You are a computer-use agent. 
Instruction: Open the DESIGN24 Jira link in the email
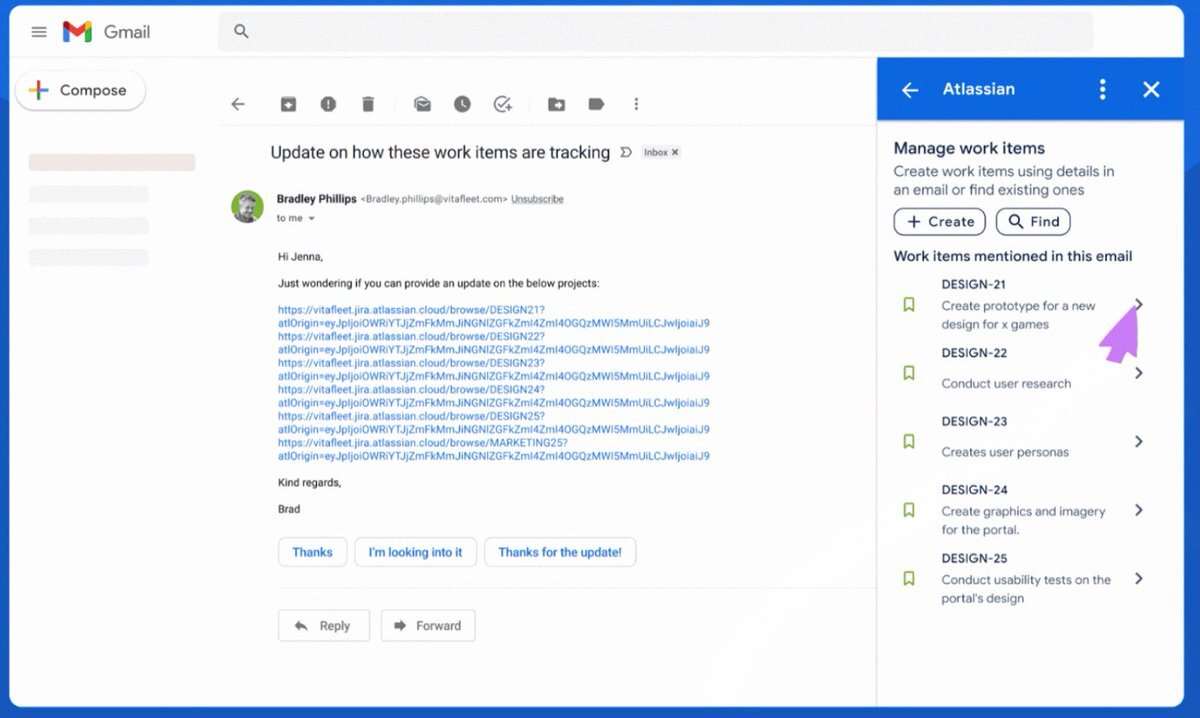tap(494, 396)
